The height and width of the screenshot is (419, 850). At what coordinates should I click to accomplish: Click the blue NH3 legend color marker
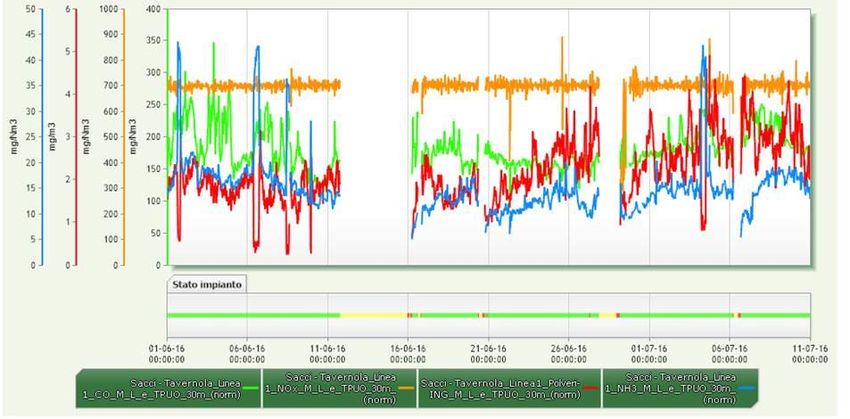[x=747, y=386]
